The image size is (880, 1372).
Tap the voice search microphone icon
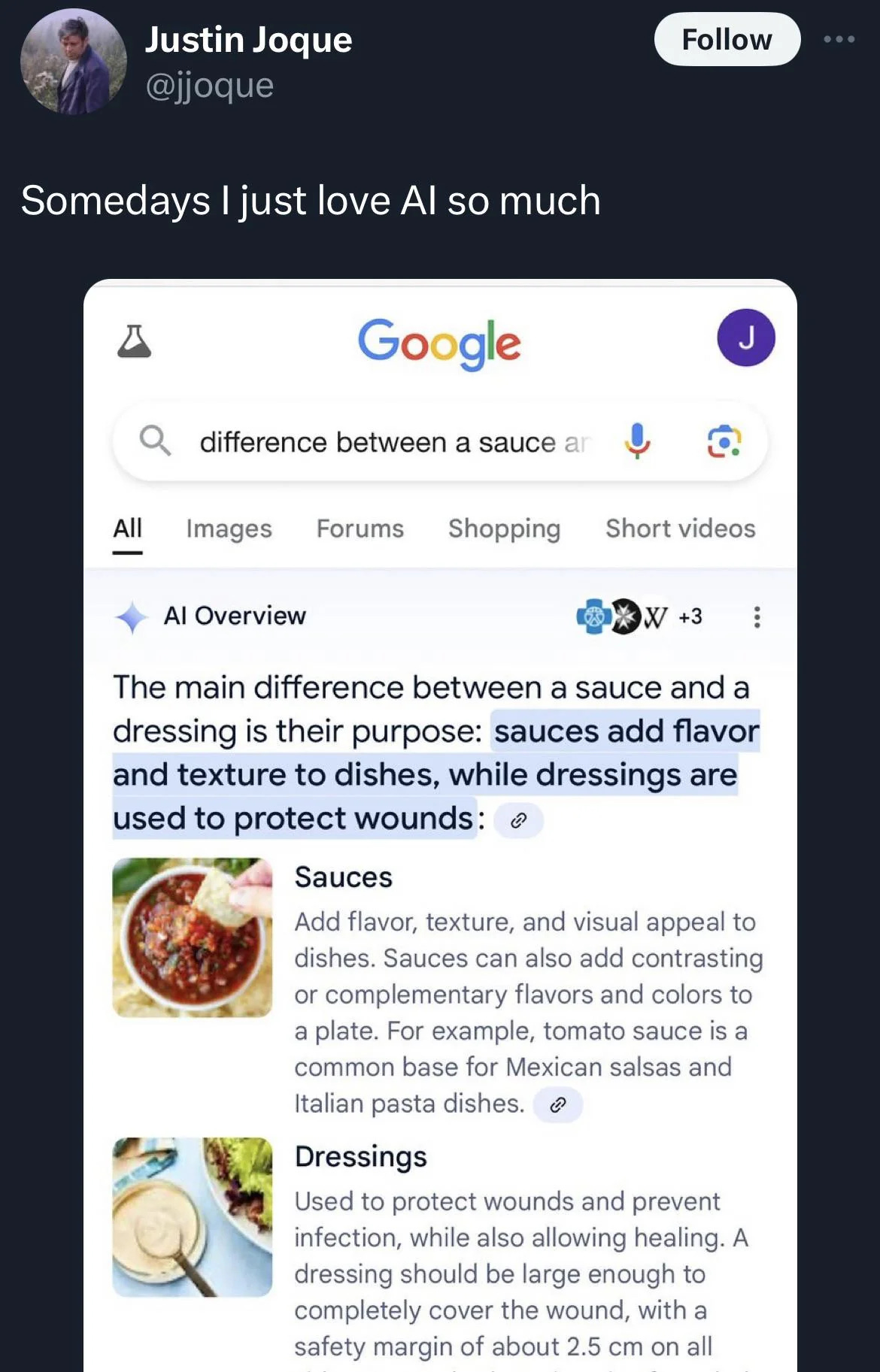click(x=637, y=441)
